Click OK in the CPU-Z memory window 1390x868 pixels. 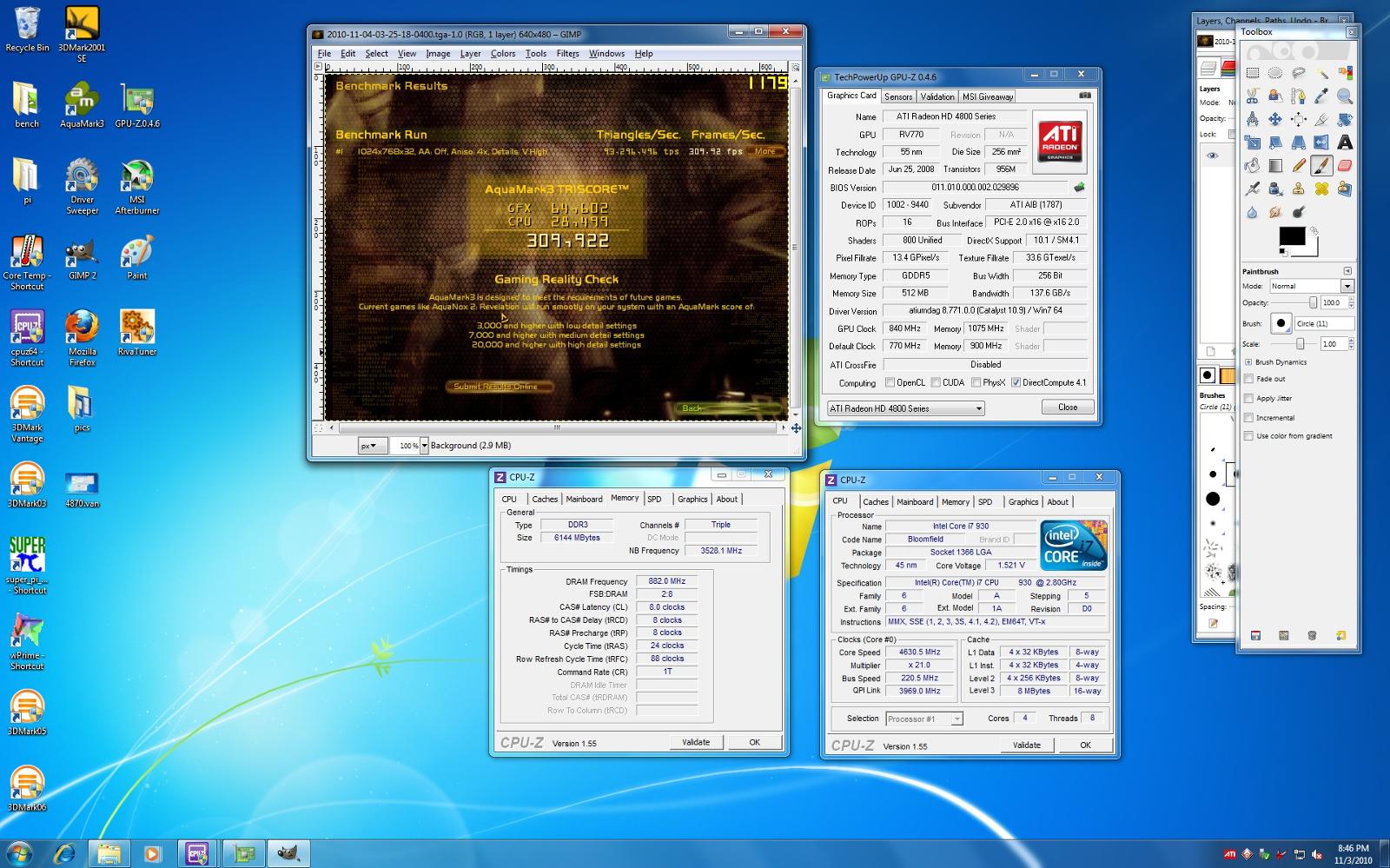[x=754, y=742]
